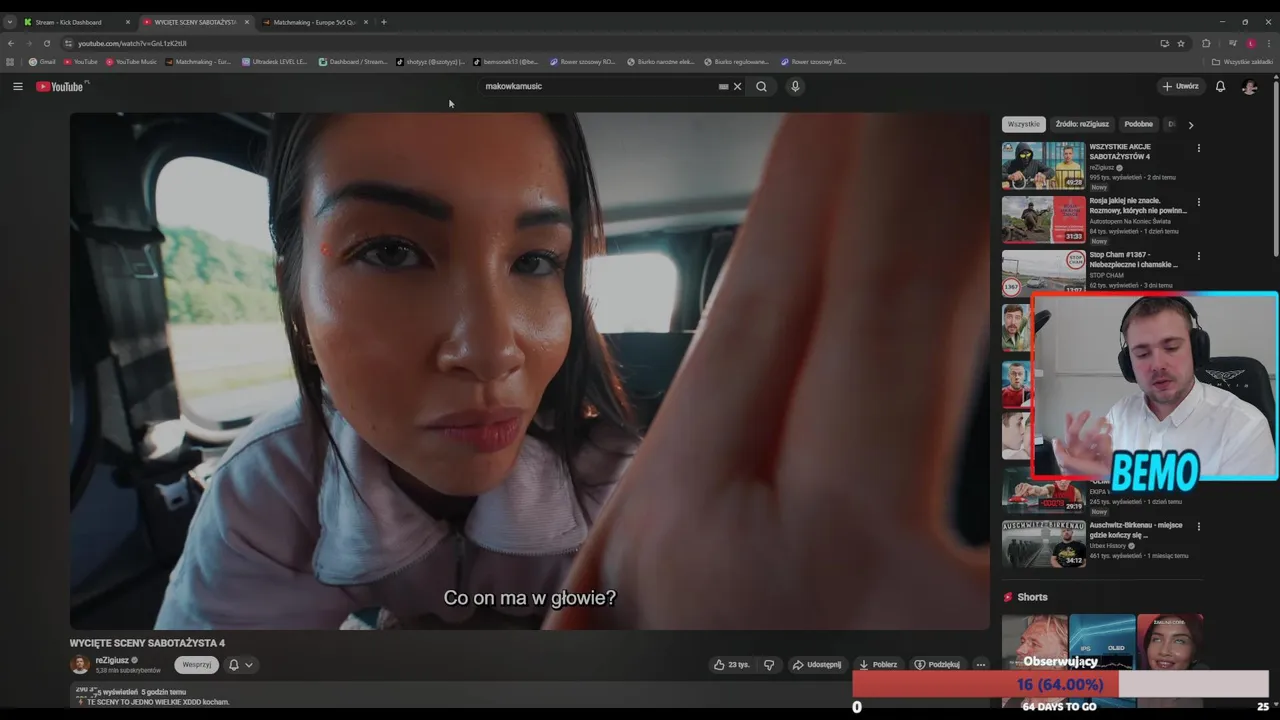Clear the YouTube search query with X

click(x=738, y=86)
